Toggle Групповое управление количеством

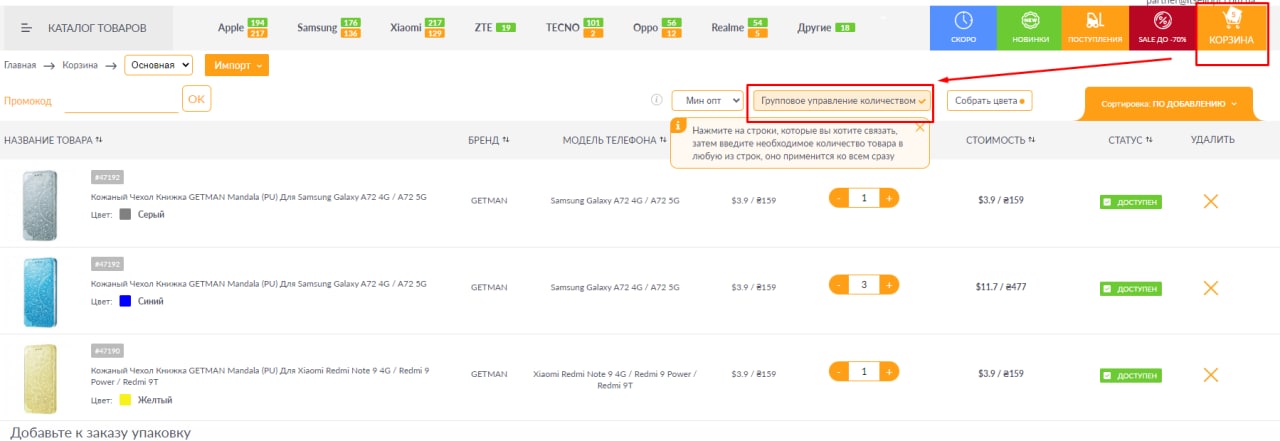pos(842,101)
